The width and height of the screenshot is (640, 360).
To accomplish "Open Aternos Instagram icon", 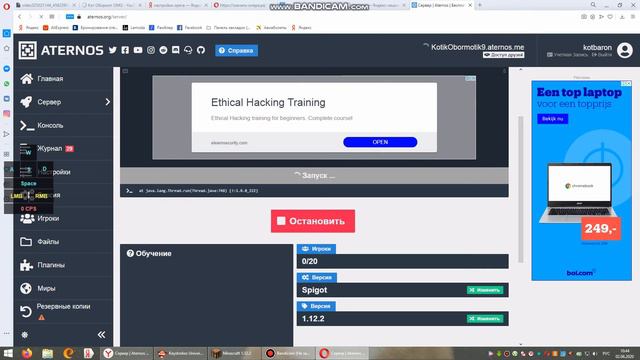I will point(151,50).
